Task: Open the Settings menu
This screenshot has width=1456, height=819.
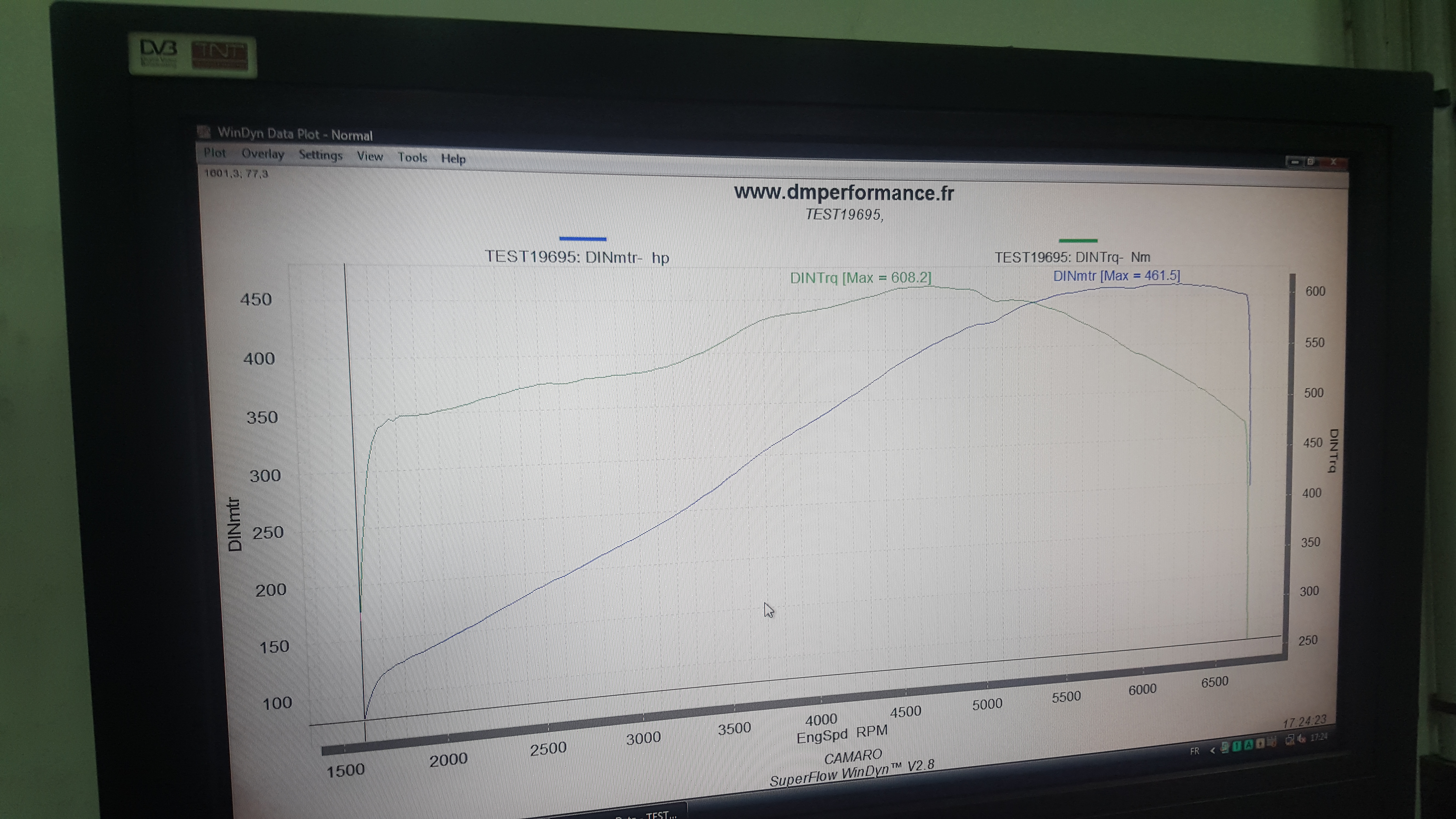Action: click(320, 155)
